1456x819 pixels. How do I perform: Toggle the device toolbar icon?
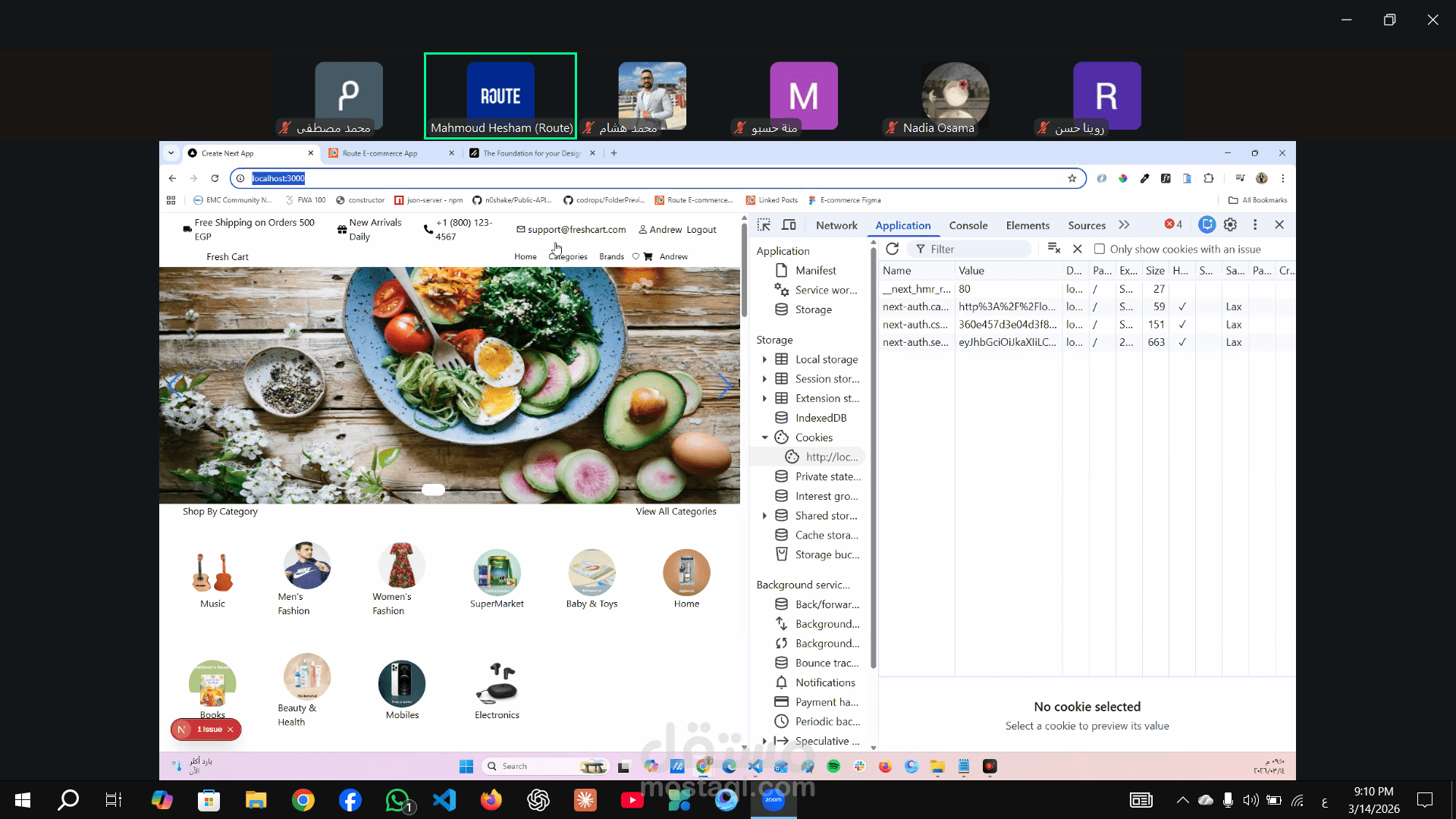pos(789,225)
